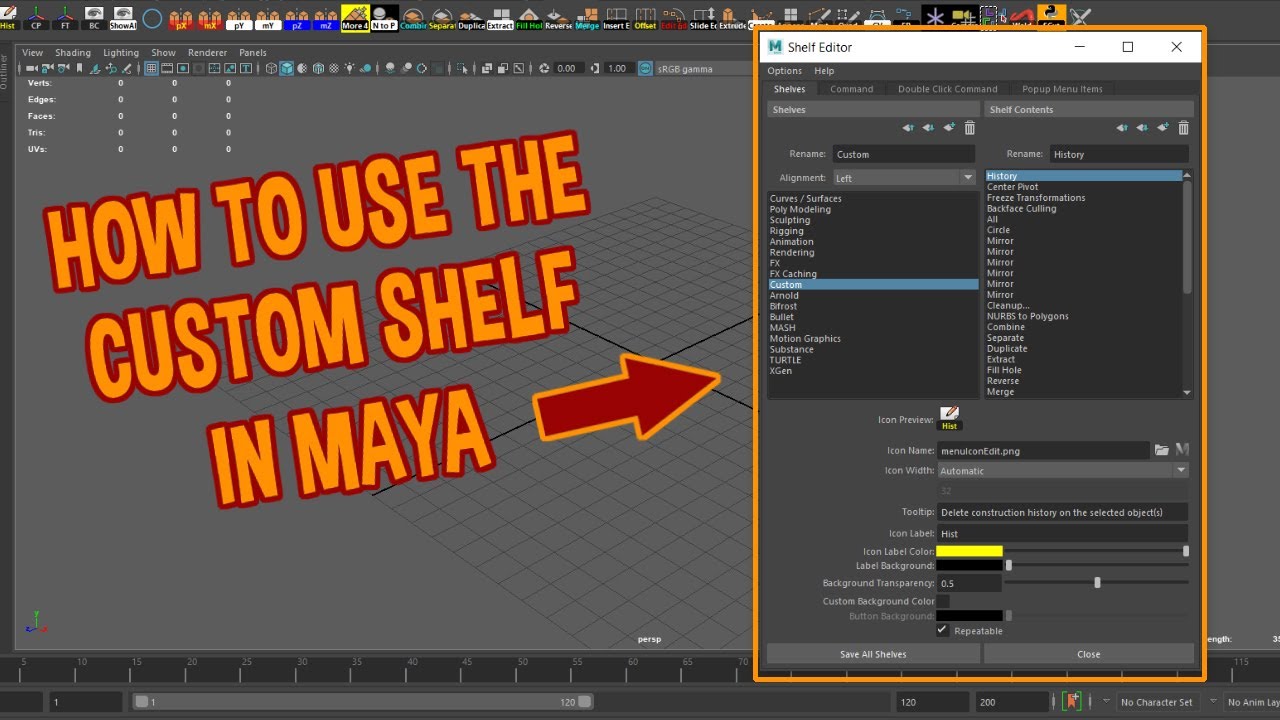Add a new shelf with the plus icon
The width and height of the screenshot is (1280, 720).
949,128
